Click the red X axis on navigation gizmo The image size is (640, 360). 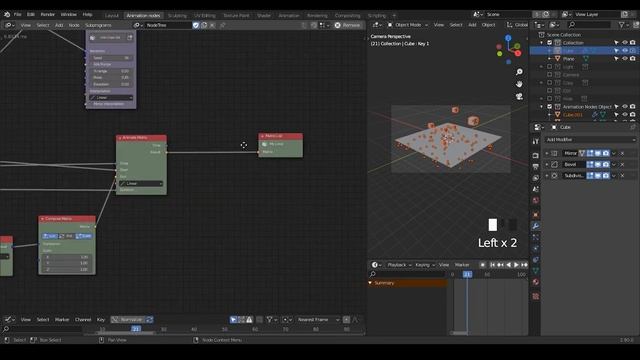(x=518, y=53)
